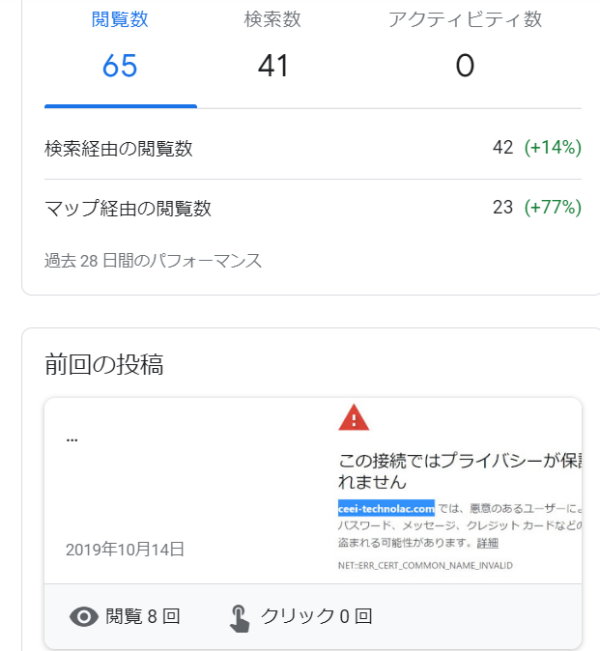Image resolution: width=600 pixels, height=651 pixels.
Task: Click the NET::ERR_CERT_COMMON_NAME_INVALID error code
Action: point(425,566)
